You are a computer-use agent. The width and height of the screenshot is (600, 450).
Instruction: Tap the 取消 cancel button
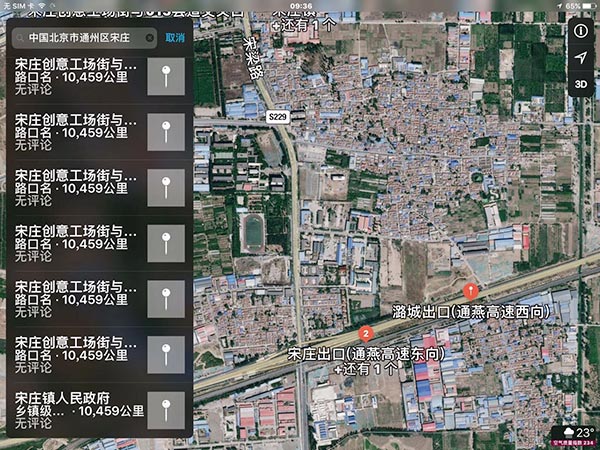(175, 38)
